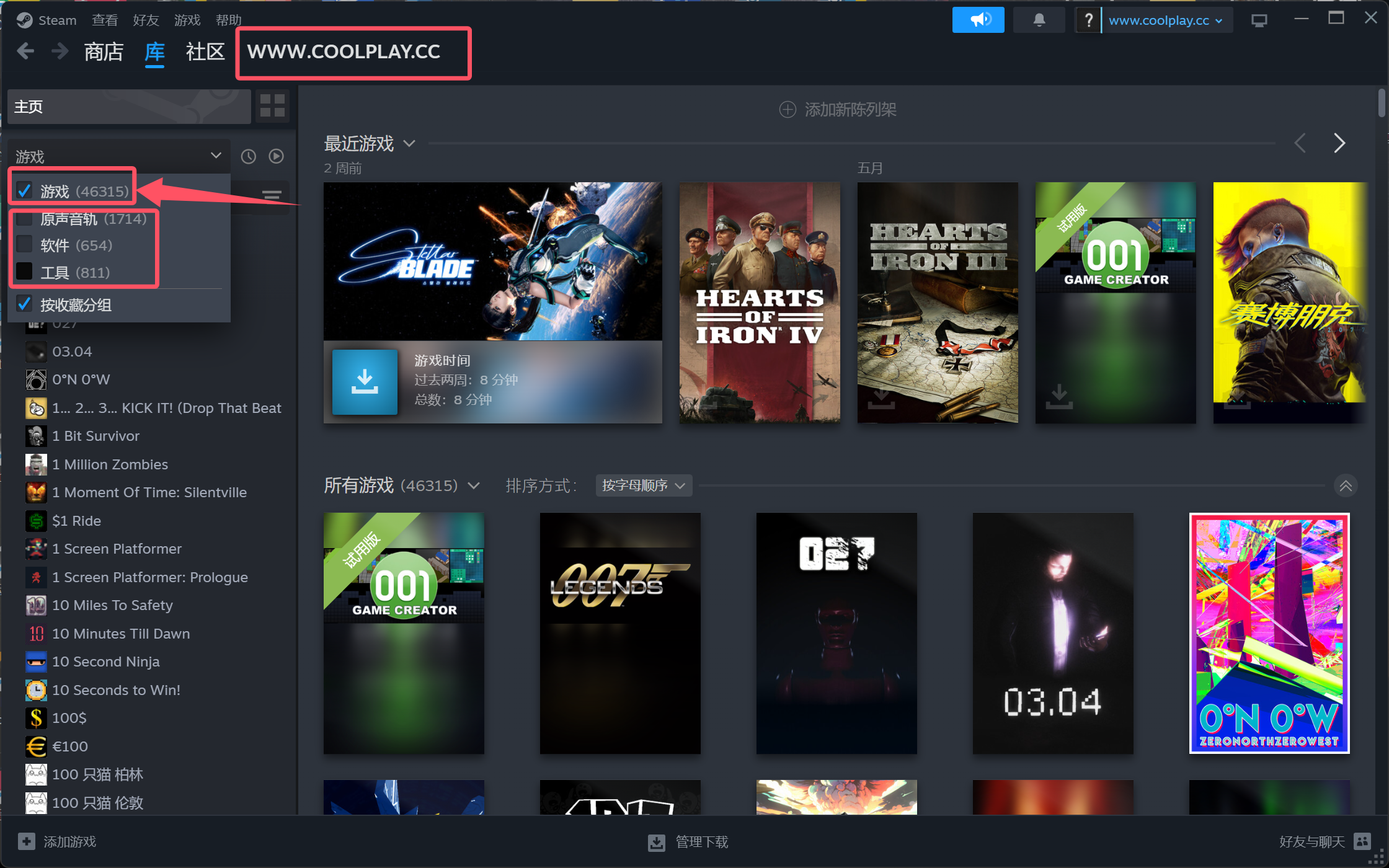This screenshot has width=1389, height=868.
Task: Switch to the 库 tab
Action: click(x=154, y=51)
